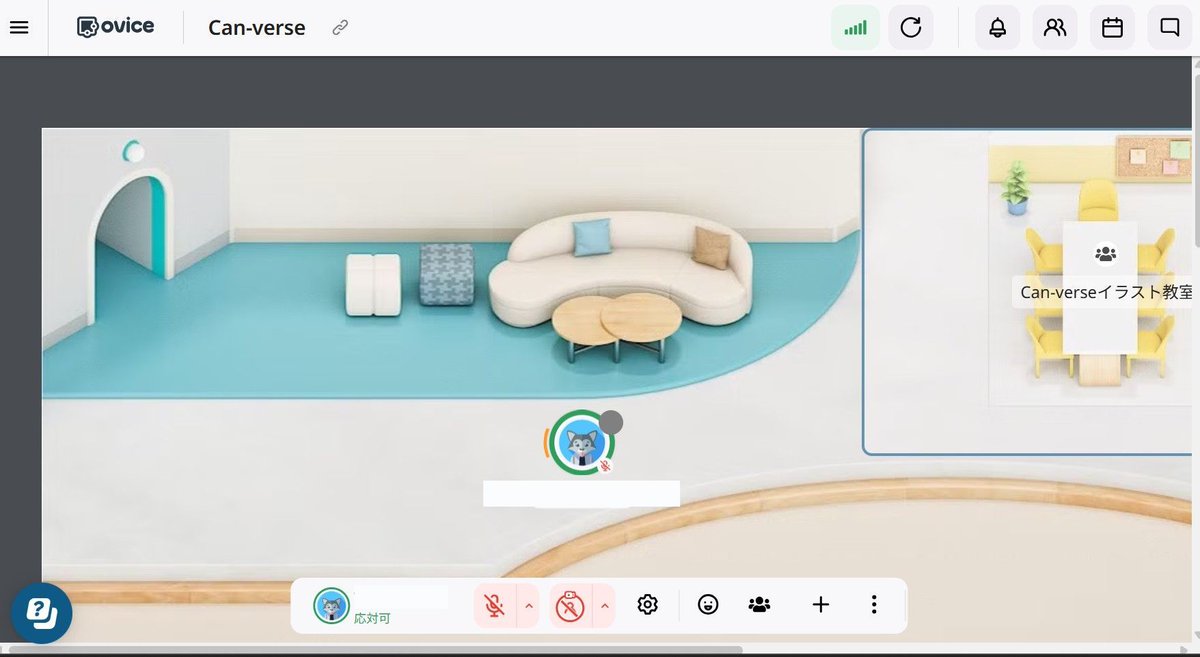Click the Can-verse space title
1200x657 pixels.
pyautogui.click(x=257, y=28)
